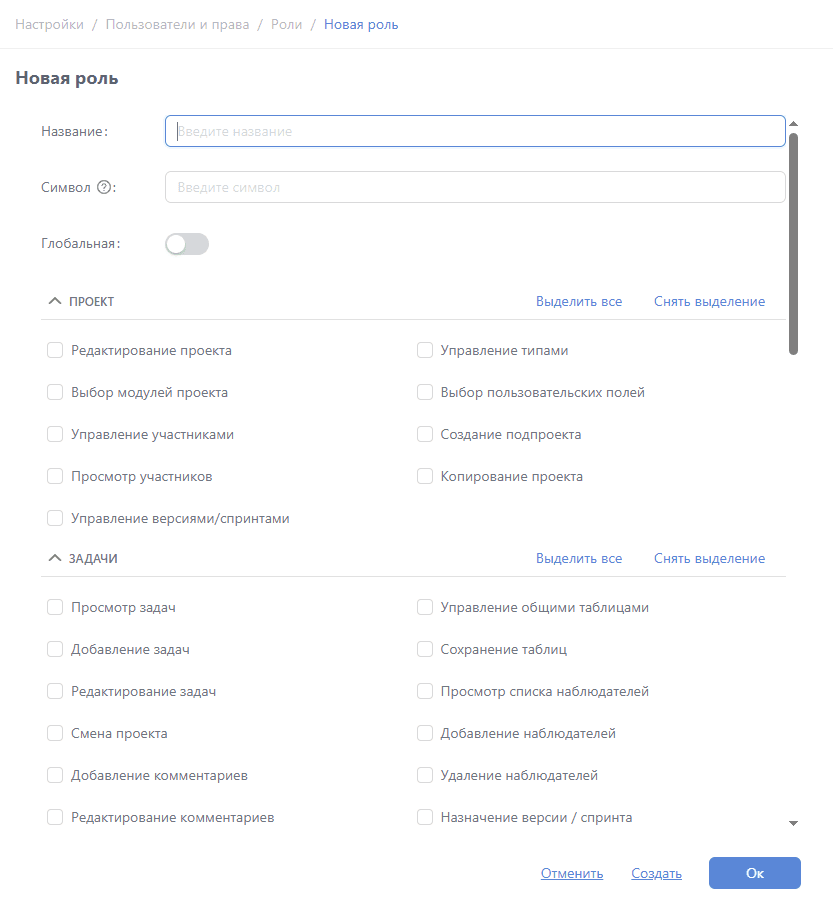Open Настройки breadcrumb
Viewport: 833px width, 903px height.
(50, 24)
